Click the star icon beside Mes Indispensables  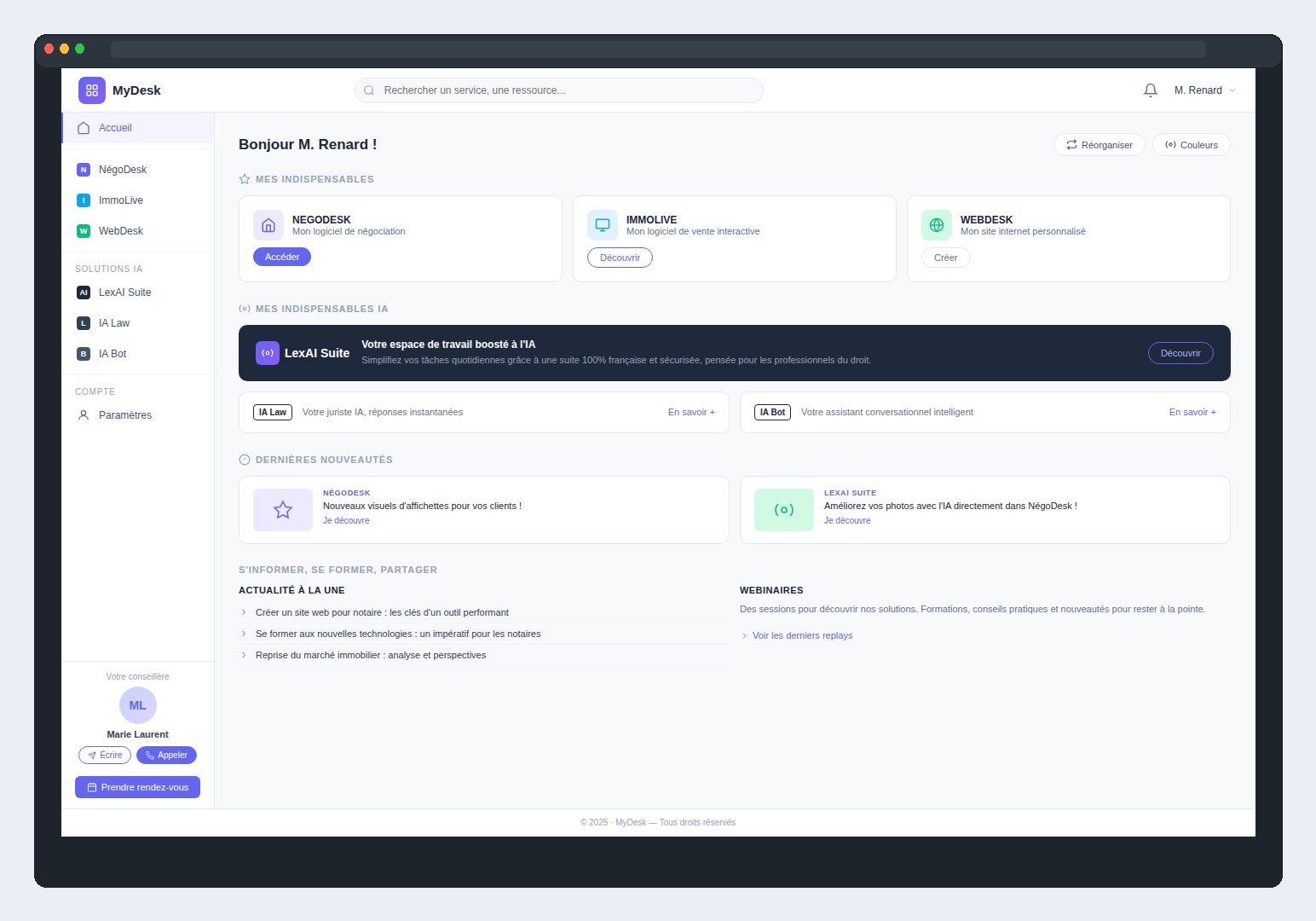245,179
